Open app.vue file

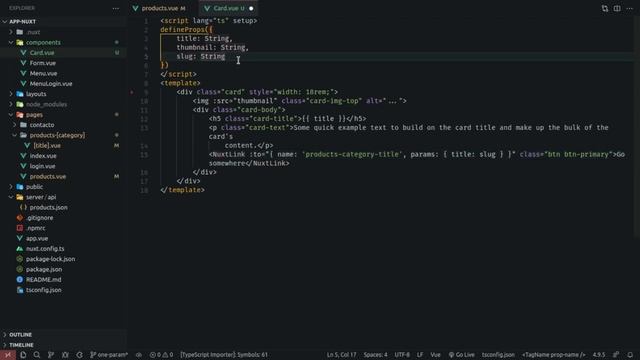click(x=63, y=238)
